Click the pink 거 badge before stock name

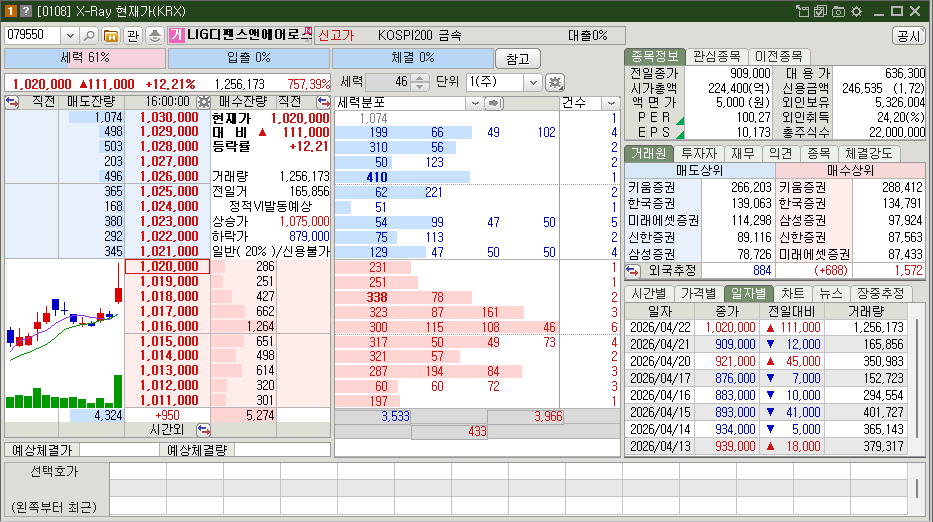coord(176,36)
